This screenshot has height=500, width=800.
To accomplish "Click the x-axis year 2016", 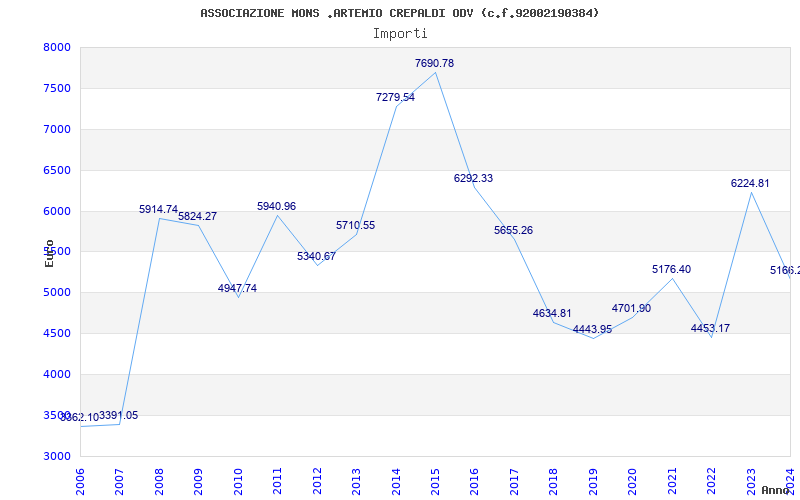I will pos(474,482).
